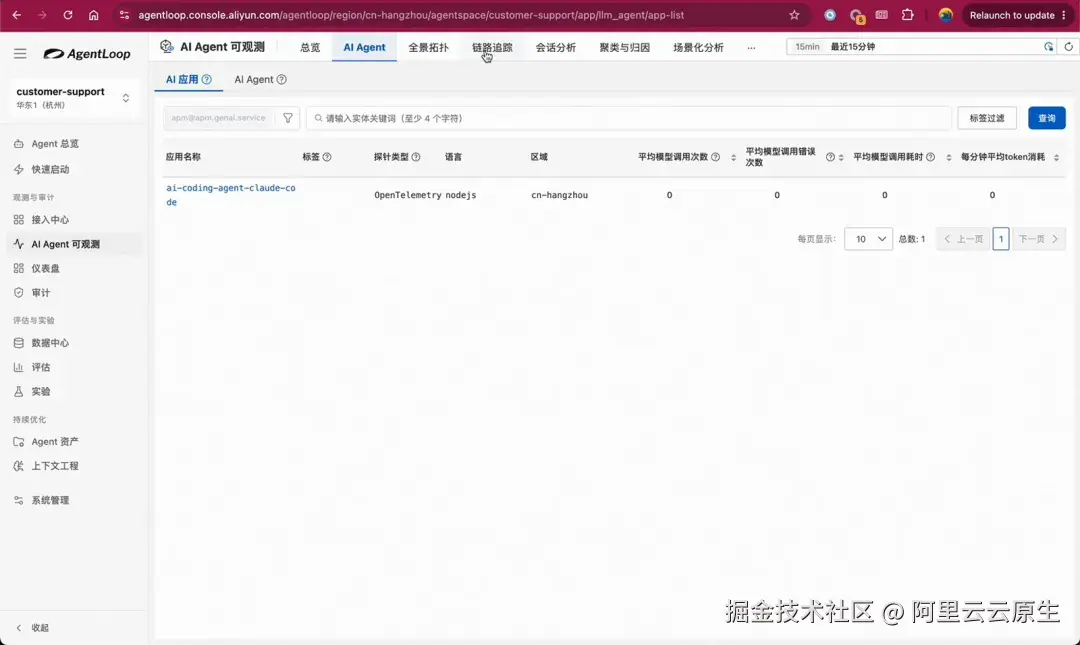Refresh data with the circular arrow icon

[1068, 46]
